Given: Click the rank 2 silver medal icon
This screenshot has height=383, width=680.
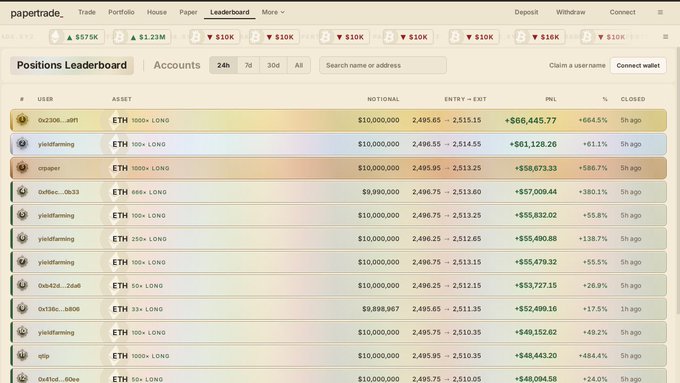Looking at the screenshot, I should coord(22,144).
